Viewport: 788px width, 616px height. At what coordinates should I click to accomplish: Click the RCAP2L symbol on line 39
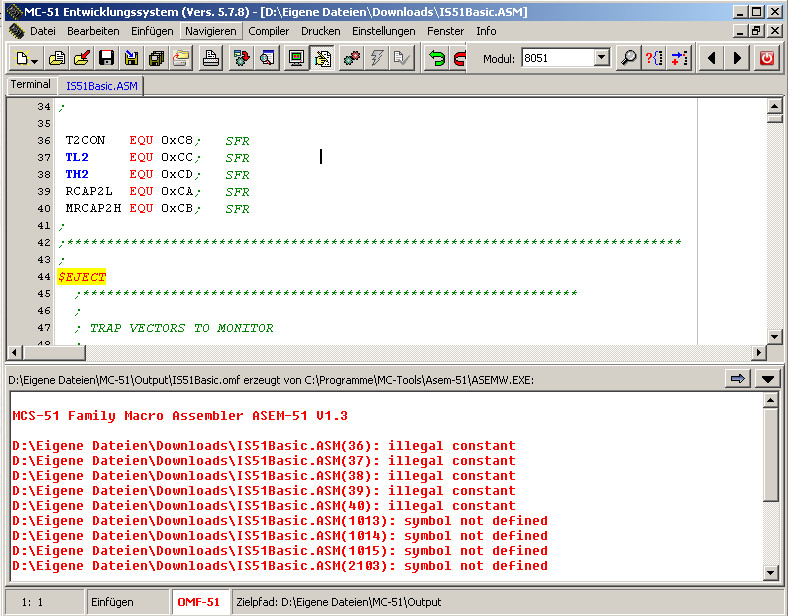(89, 191)
